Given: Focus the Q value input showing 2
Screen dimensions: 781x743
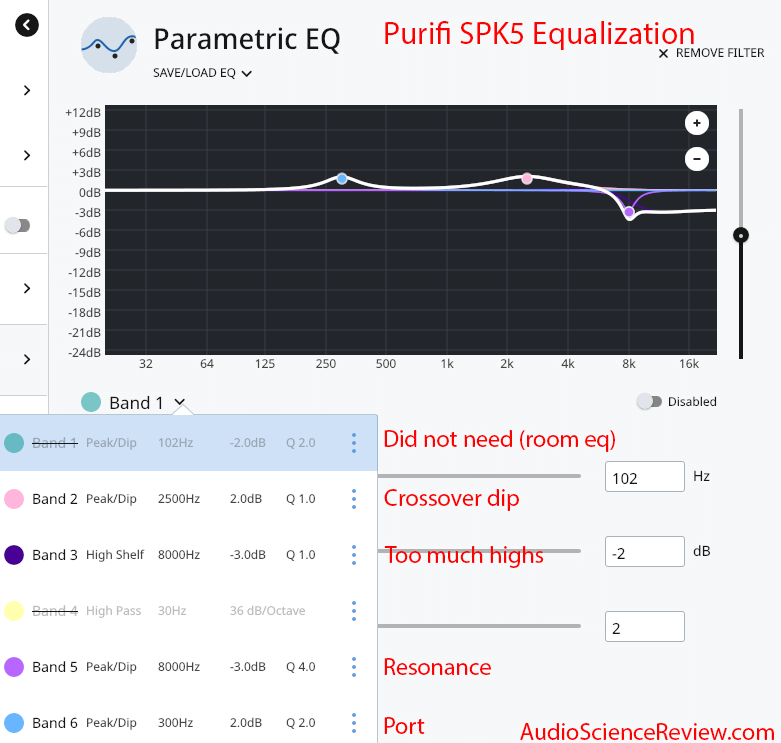Looking at the screenshot, I should coord(645,626).
